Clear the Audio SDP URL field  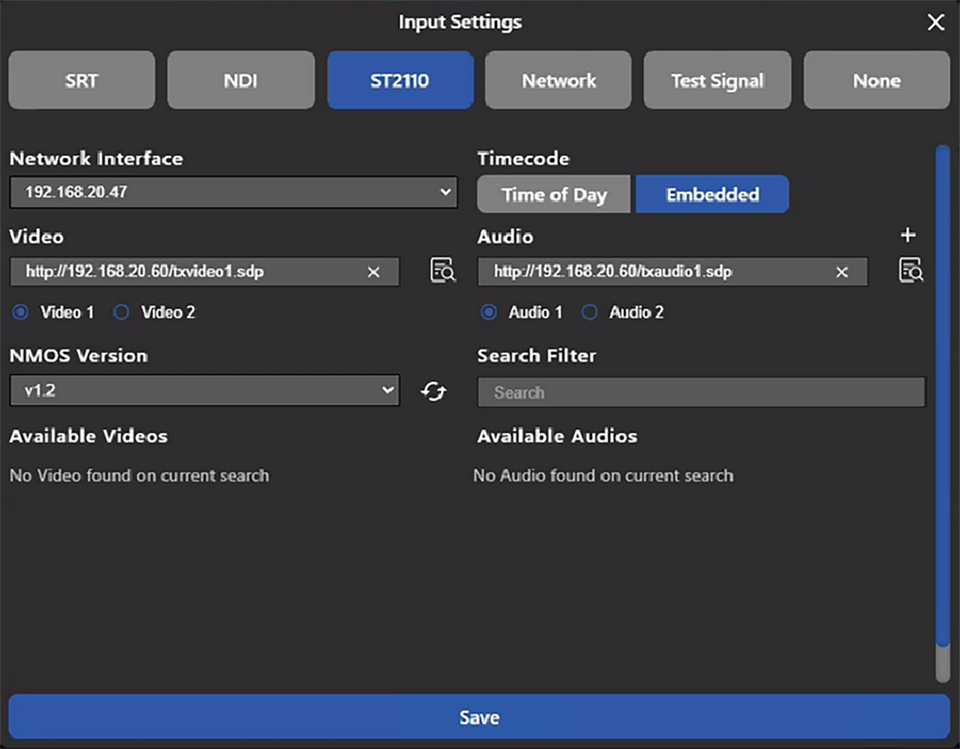tap(841, 271)
